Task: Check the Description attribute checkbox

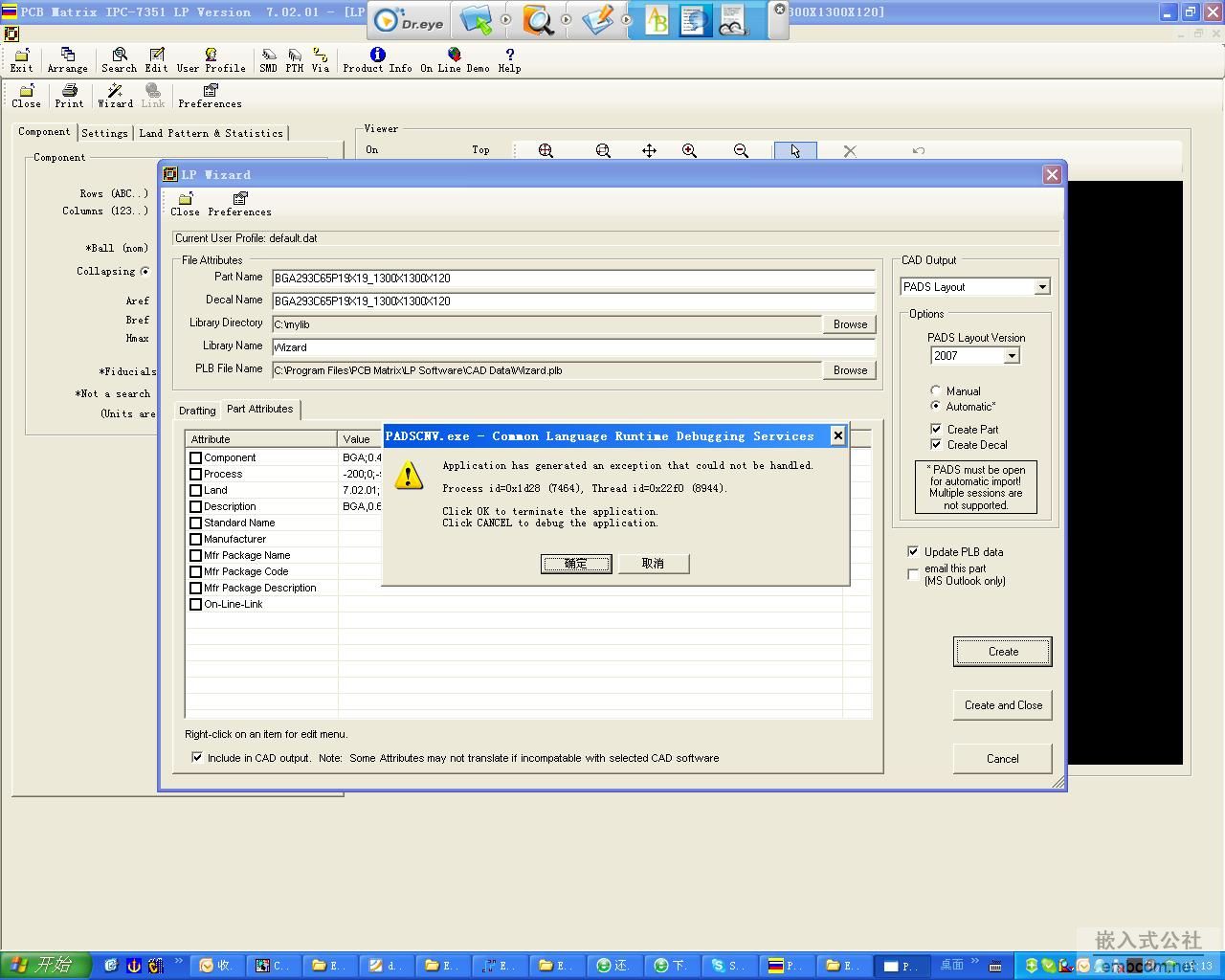Action: (196, 507)
